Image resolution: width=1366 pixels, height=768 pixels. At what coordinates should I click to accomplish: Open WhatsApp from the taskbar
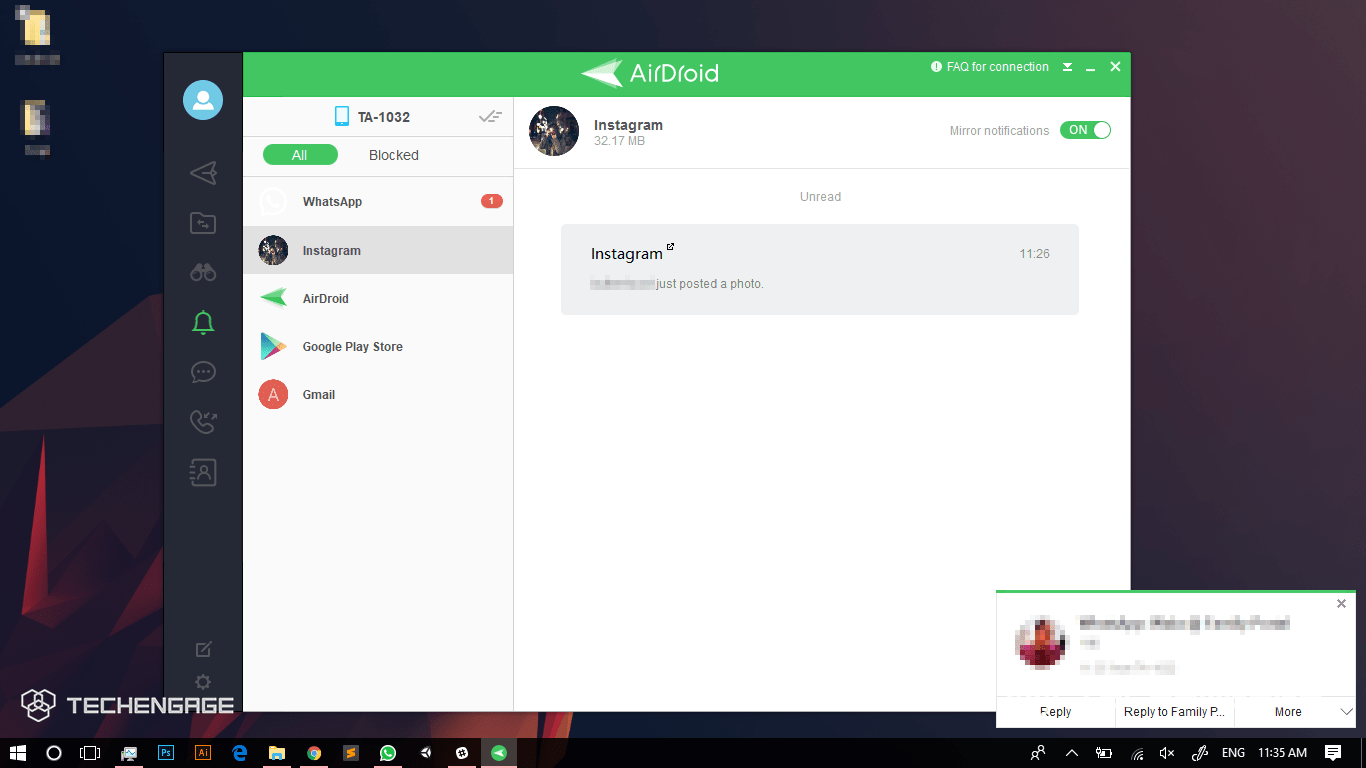[x=388, y=753]
